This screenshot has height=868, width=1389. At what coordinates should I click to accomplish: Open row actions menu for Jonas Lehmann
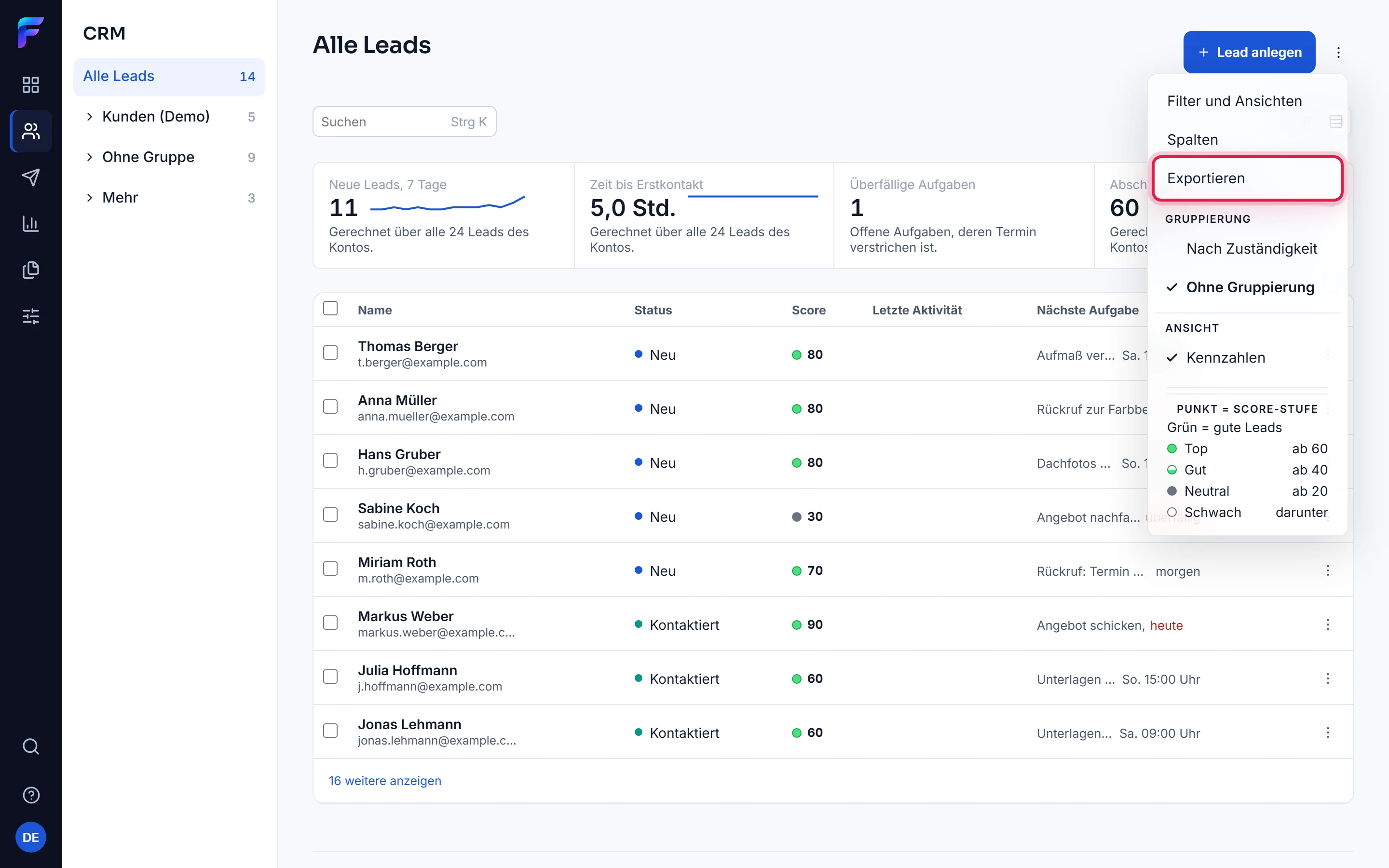point(1328,732)
